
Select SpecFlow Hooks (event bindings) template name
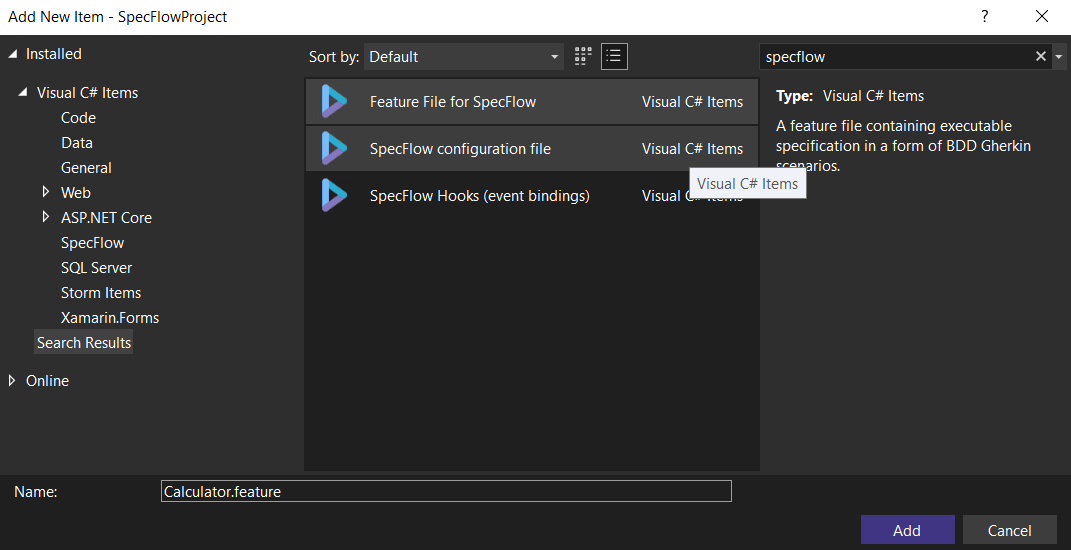tap(479, 196)
